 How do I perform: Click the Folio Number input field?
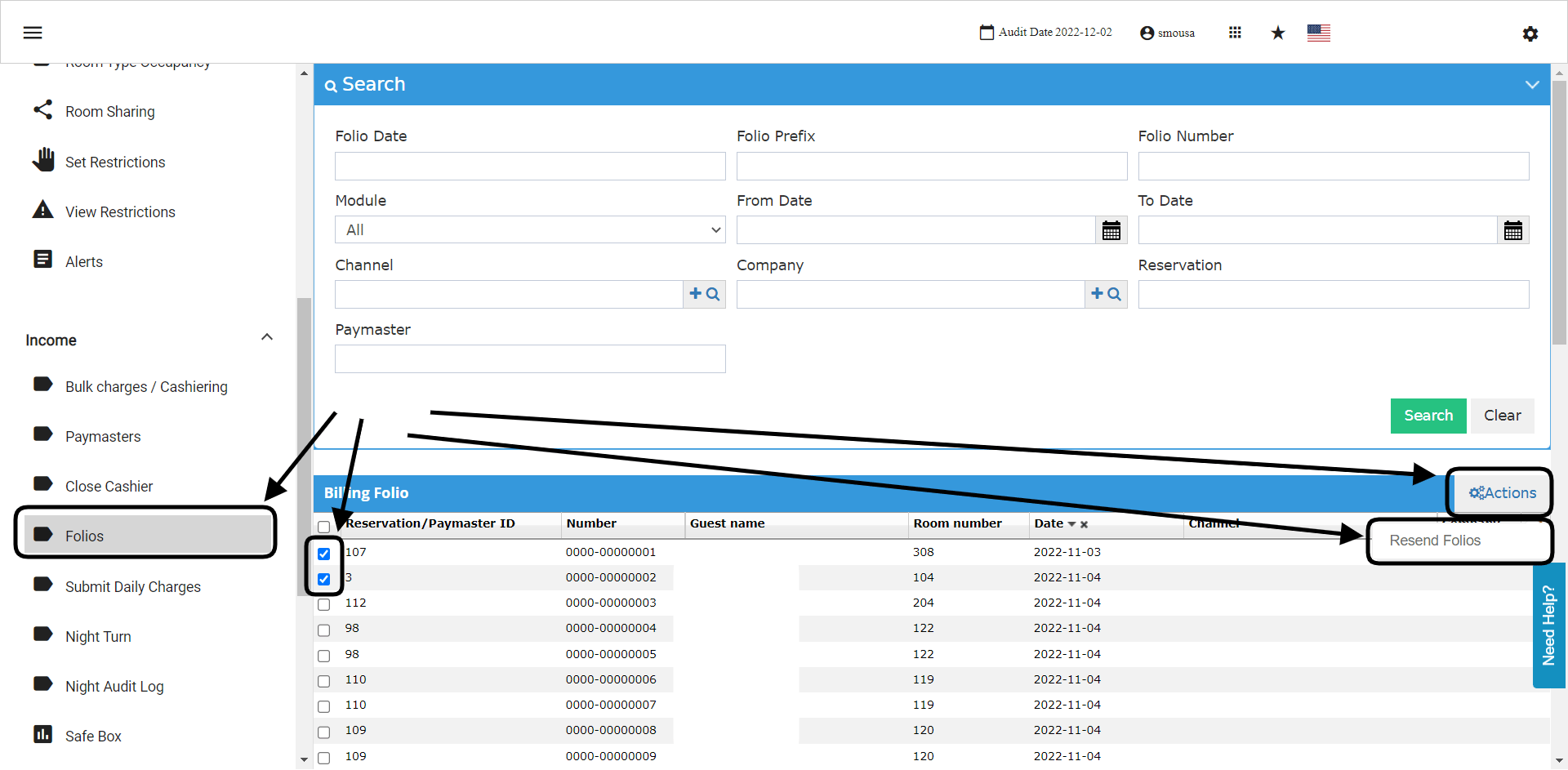pos(1334,166)
